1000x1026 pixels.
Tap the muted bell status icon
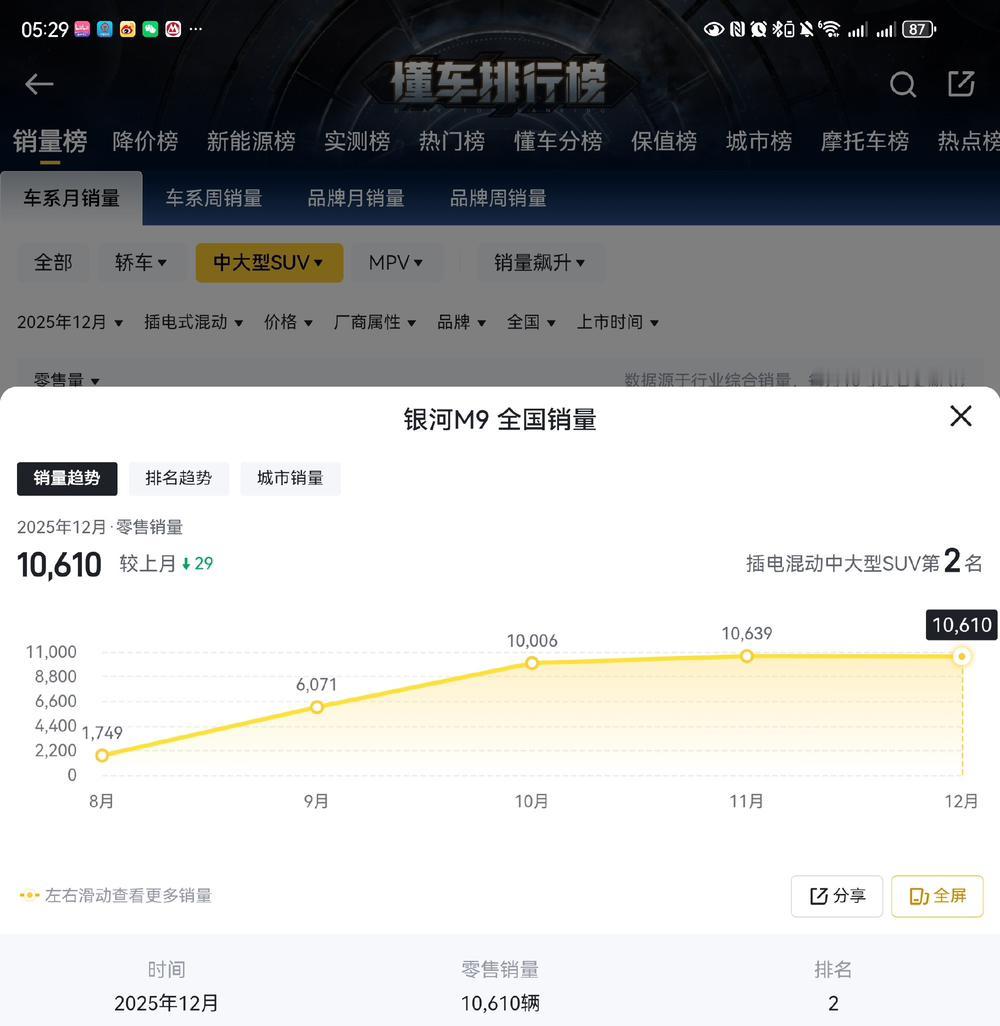(806, 29)
